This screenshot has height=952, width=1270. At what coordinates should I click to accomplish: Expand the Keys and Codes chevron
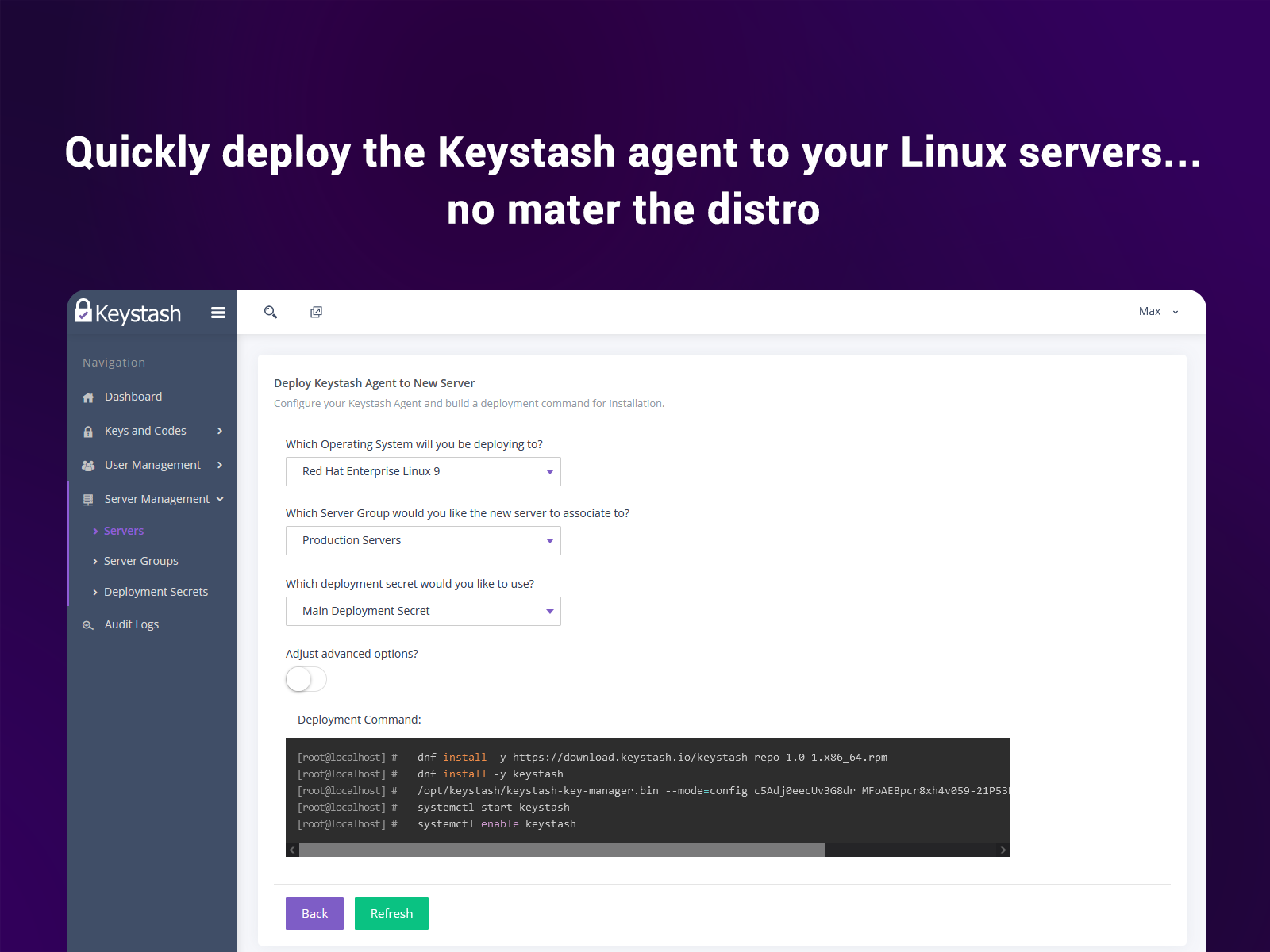[220, 431]
